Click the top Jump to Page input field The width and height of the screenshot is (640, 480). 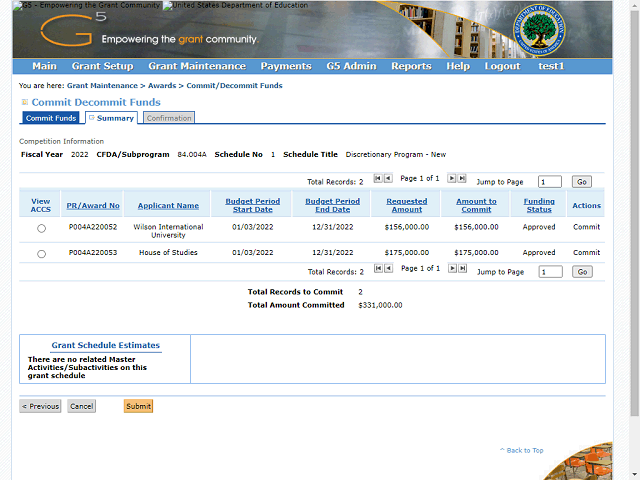coord(549,182)
